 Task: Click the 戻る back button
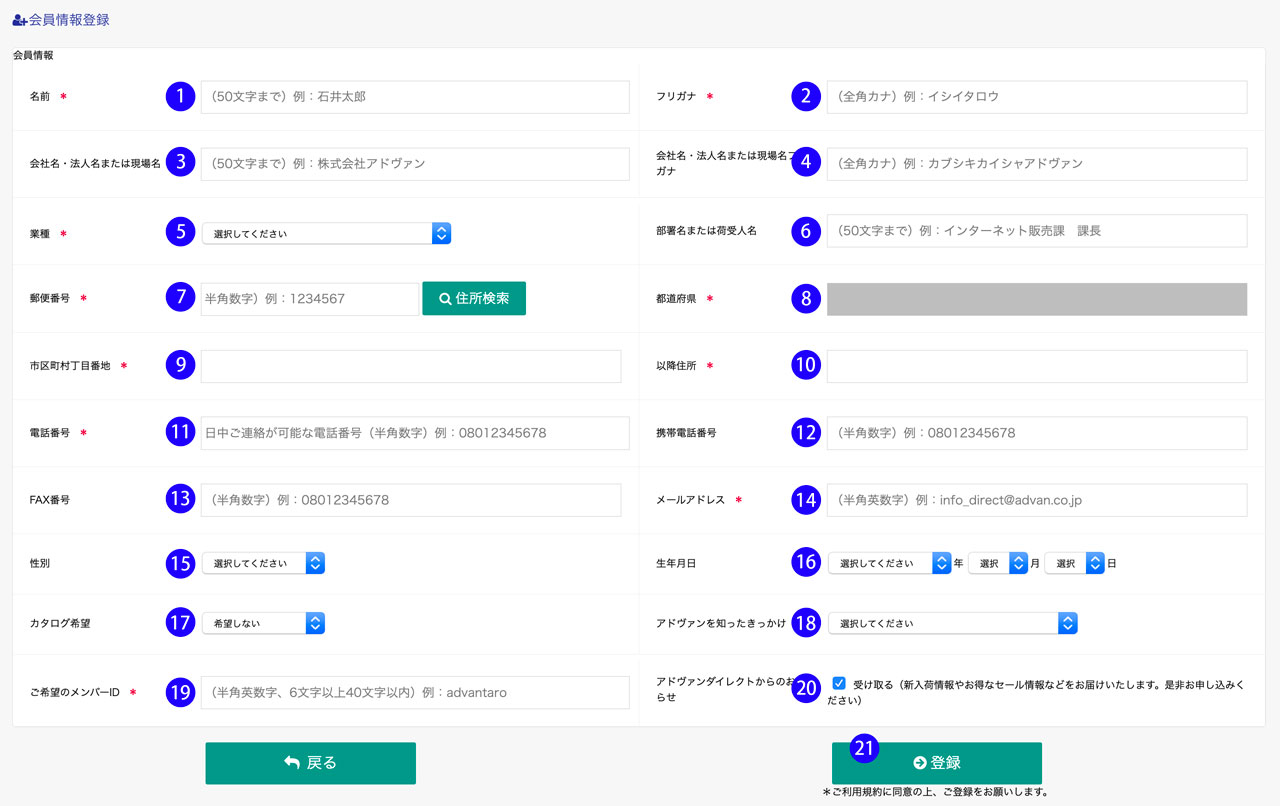point(310,763)
